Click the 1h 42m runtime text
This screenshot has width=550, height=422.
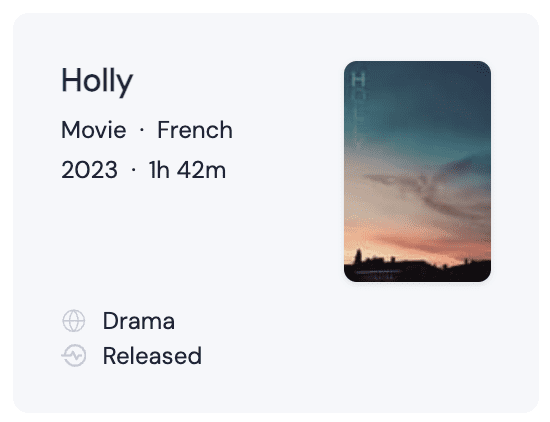[187, 170]
